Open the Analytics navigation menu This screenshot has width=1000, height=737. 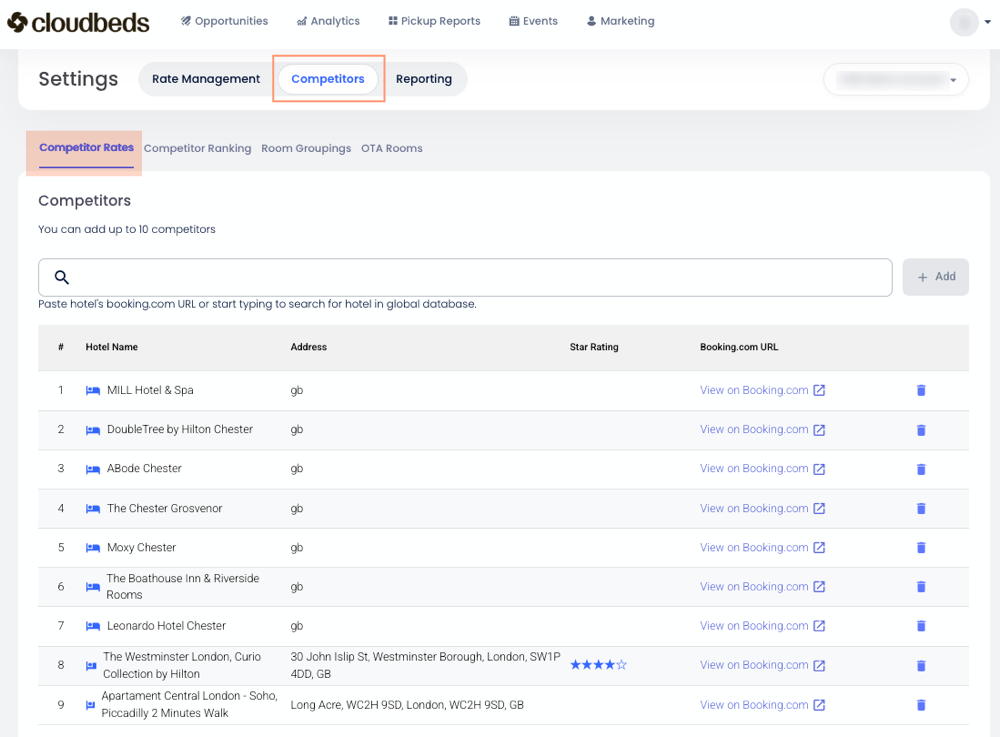pyautogui.click(x=328, y=21)
